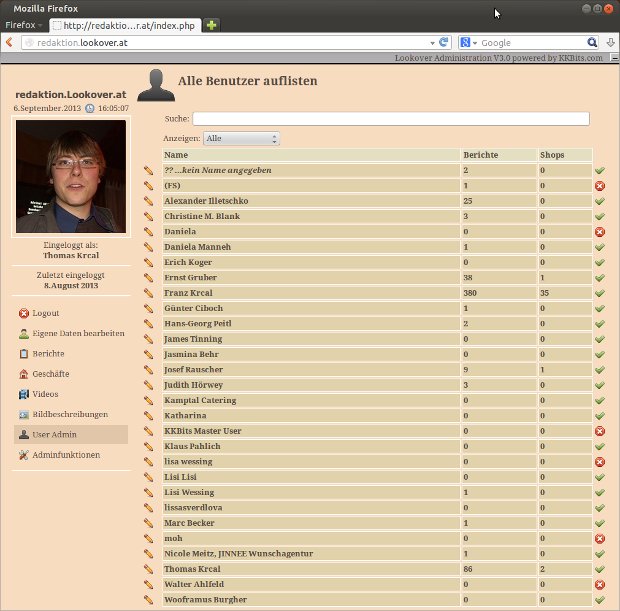Image resolution: width=620 pixels, height=611 pixels.
Task: Select the name Hans-Georg Peitl
Action: (x=198, y=323)
